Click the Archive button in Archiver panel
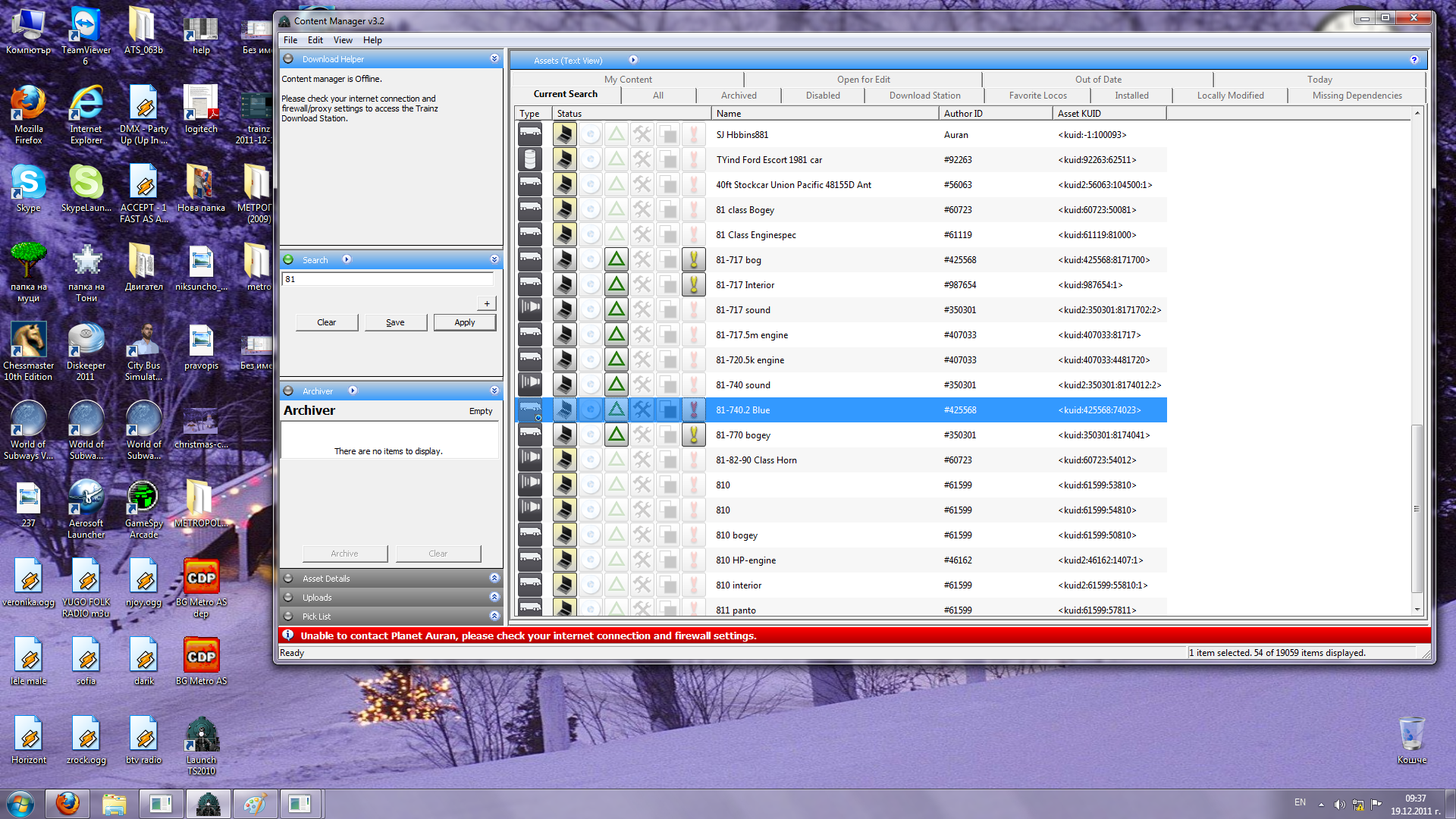The image size is (1456, 819). coord(344,554)
